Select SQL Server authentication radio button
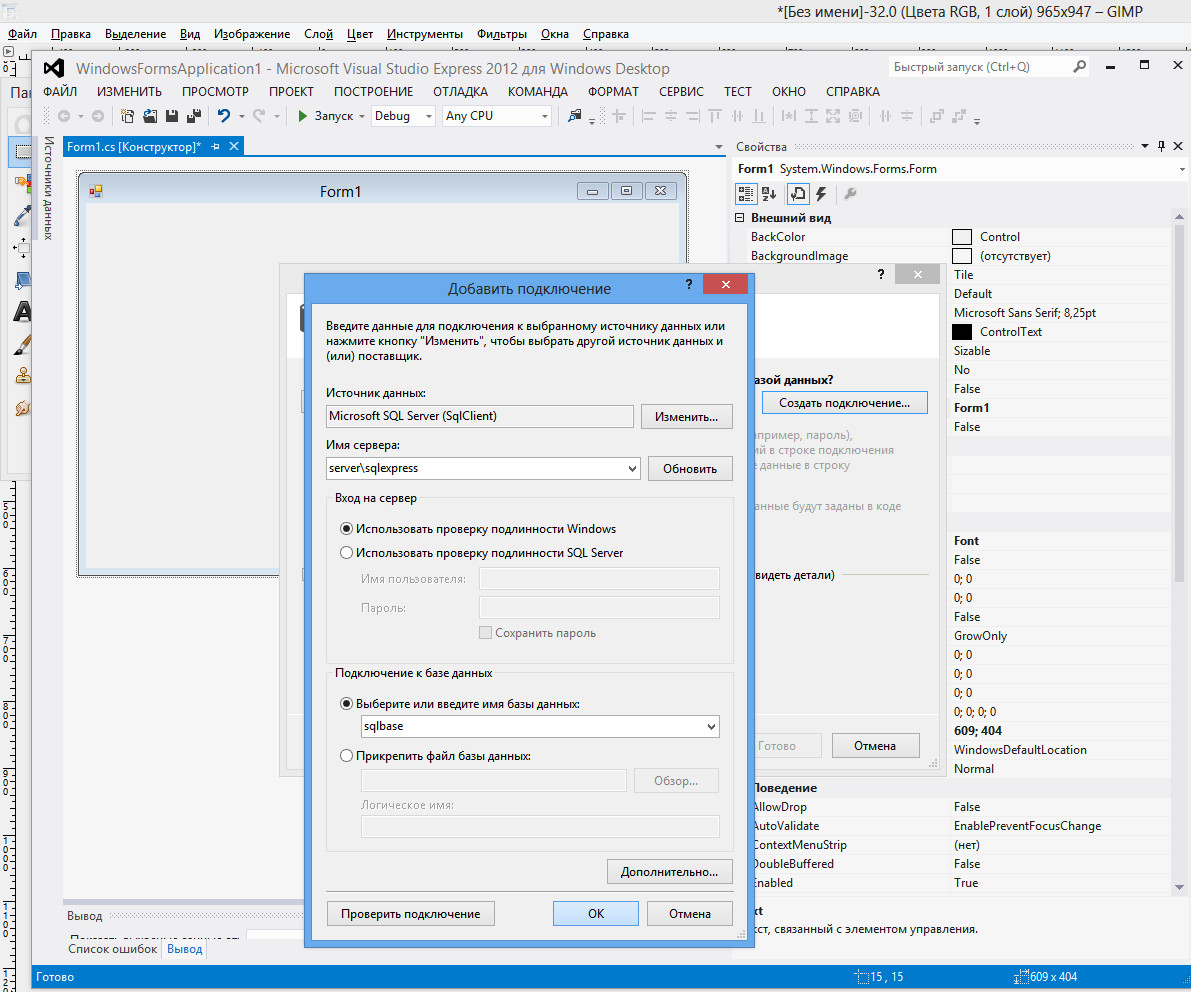The height and width of the screenshot is (992, 1191). pos(346,553)
